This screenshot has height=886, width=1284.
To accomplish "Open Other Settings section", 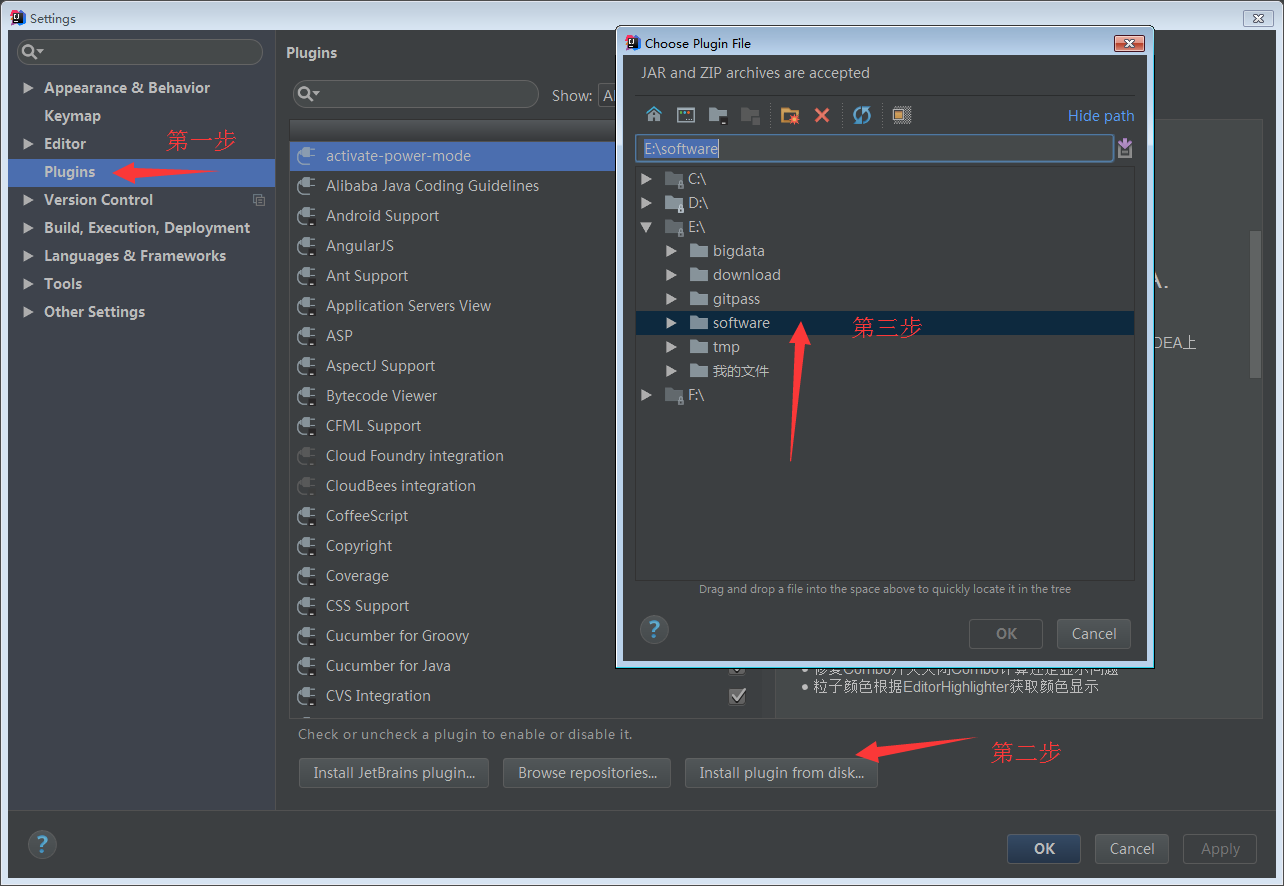I will 94,312.
